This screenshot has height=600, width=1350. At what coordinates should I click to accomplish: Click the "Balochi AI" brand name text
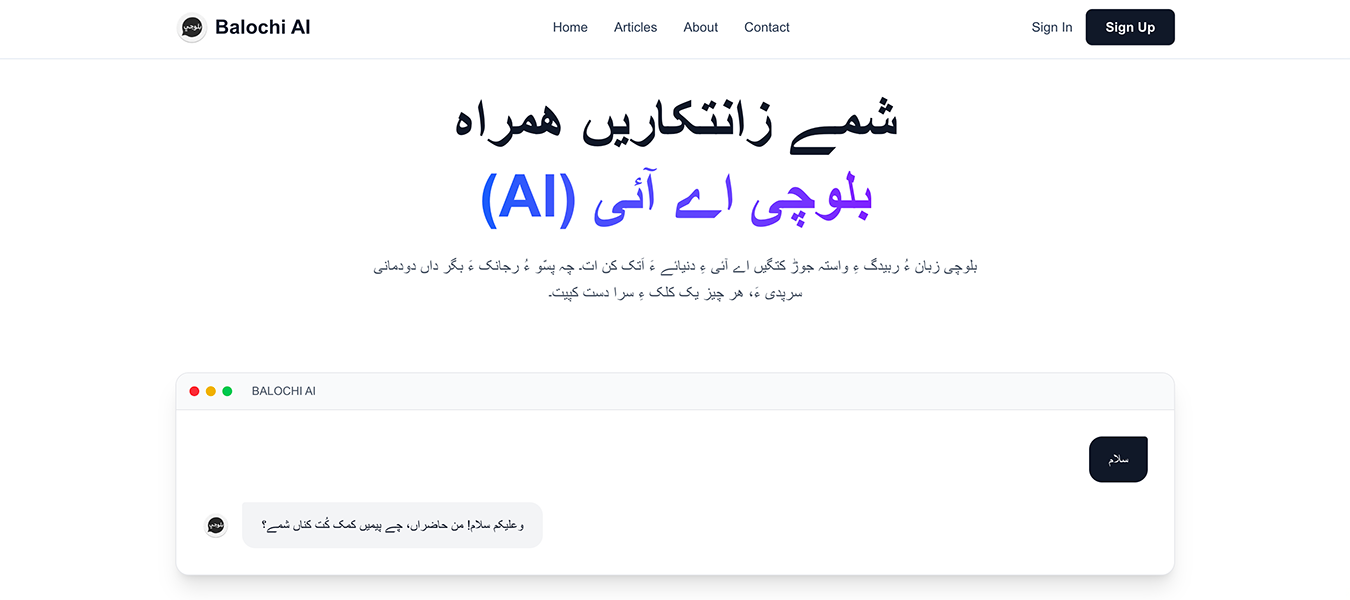pos(263,27)
